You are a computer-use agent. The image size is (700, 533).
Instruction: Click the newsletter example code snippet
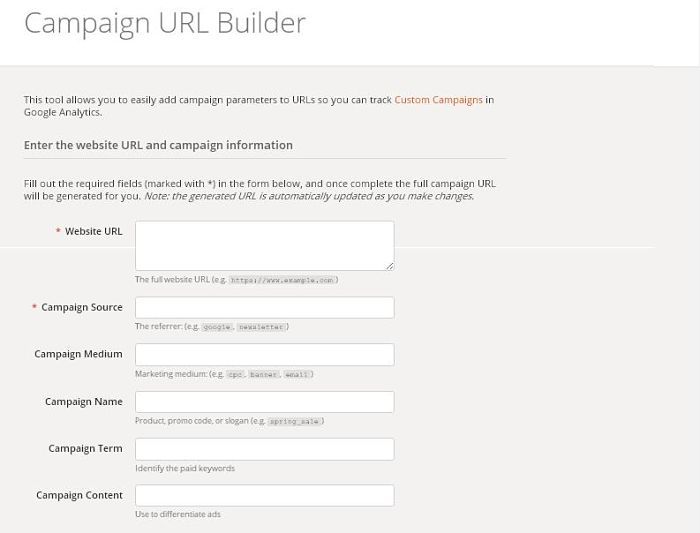261,327
